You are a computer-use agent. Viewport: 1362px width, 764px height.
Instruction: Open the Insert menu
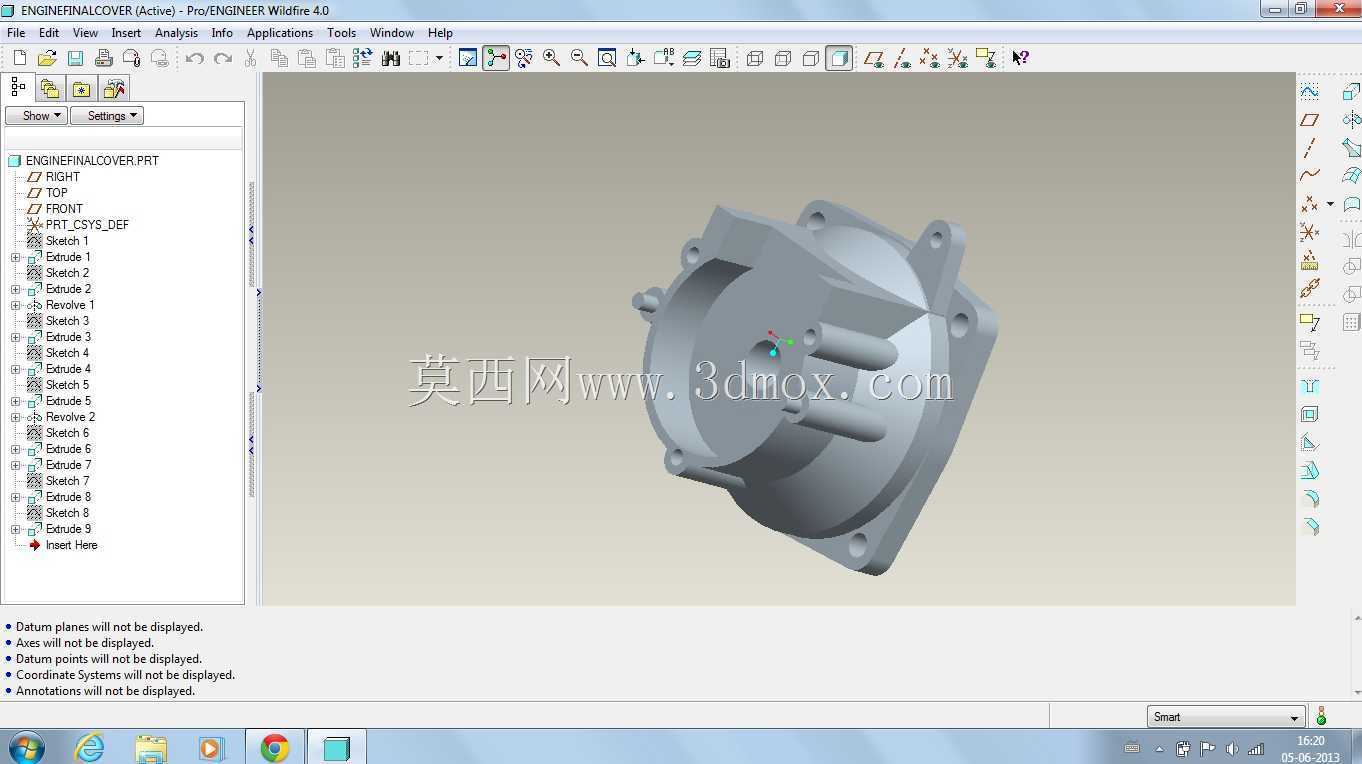[x=126, y=33]
